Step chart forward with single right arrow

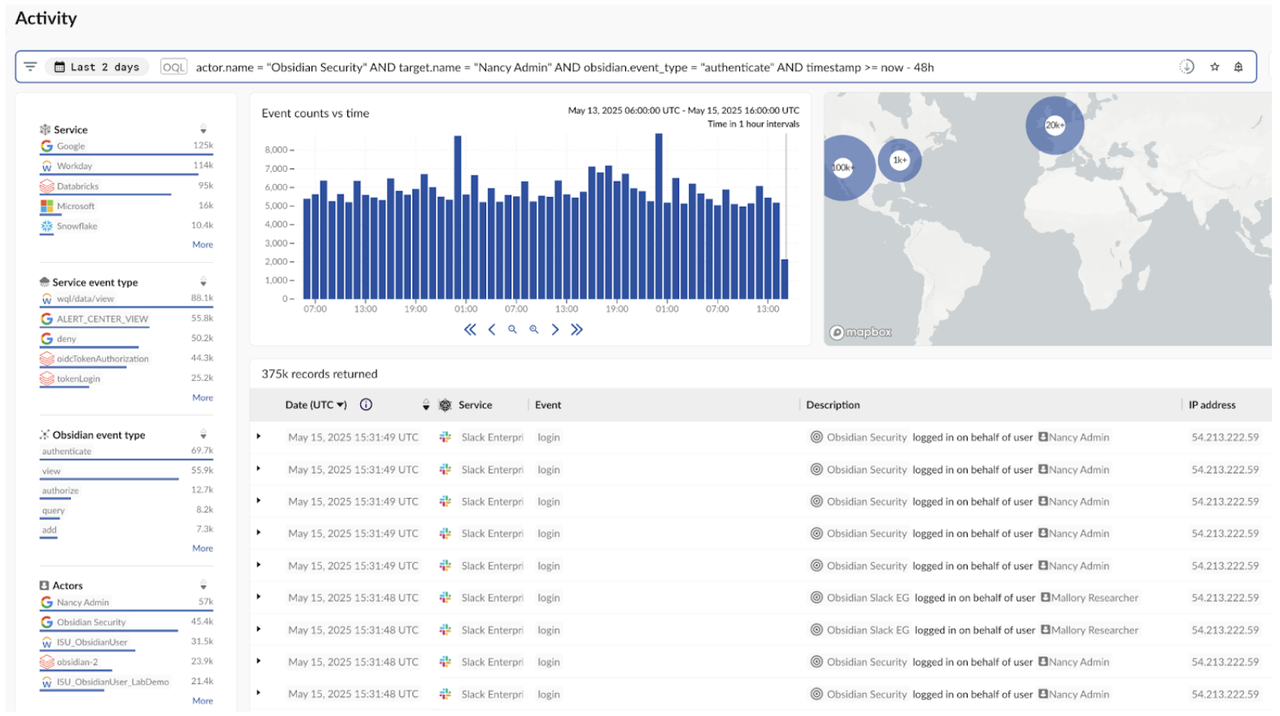[555, 330]
